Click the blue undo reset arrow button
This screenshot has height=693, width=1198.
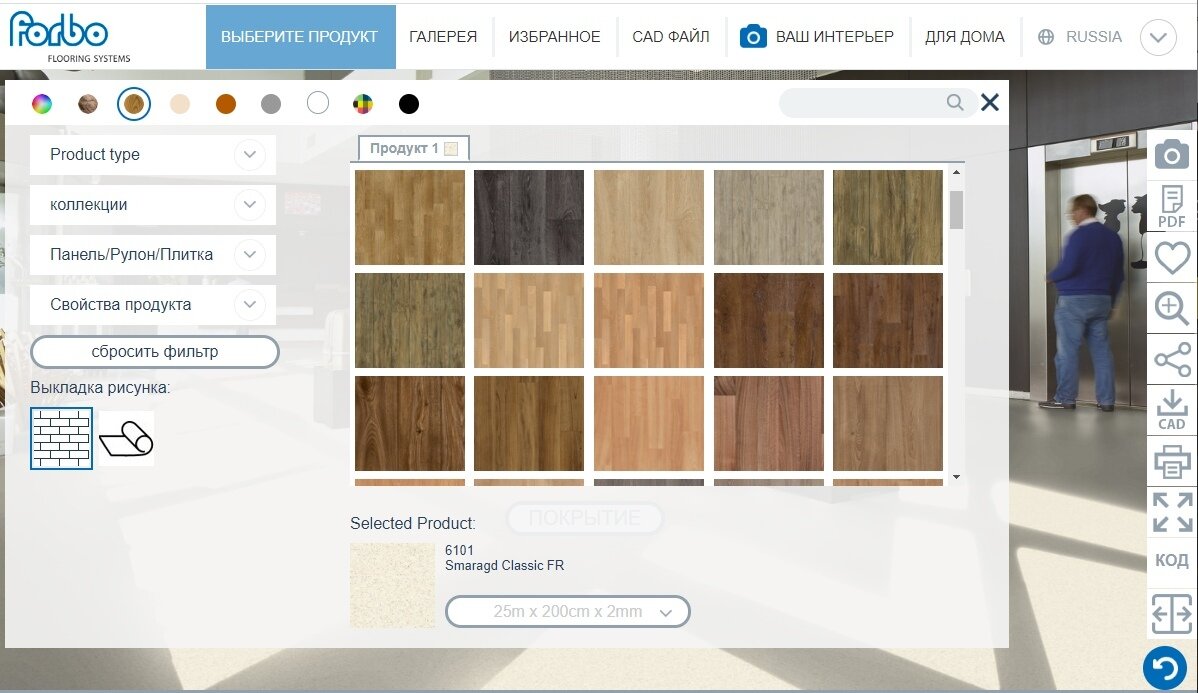(1164, 668)
